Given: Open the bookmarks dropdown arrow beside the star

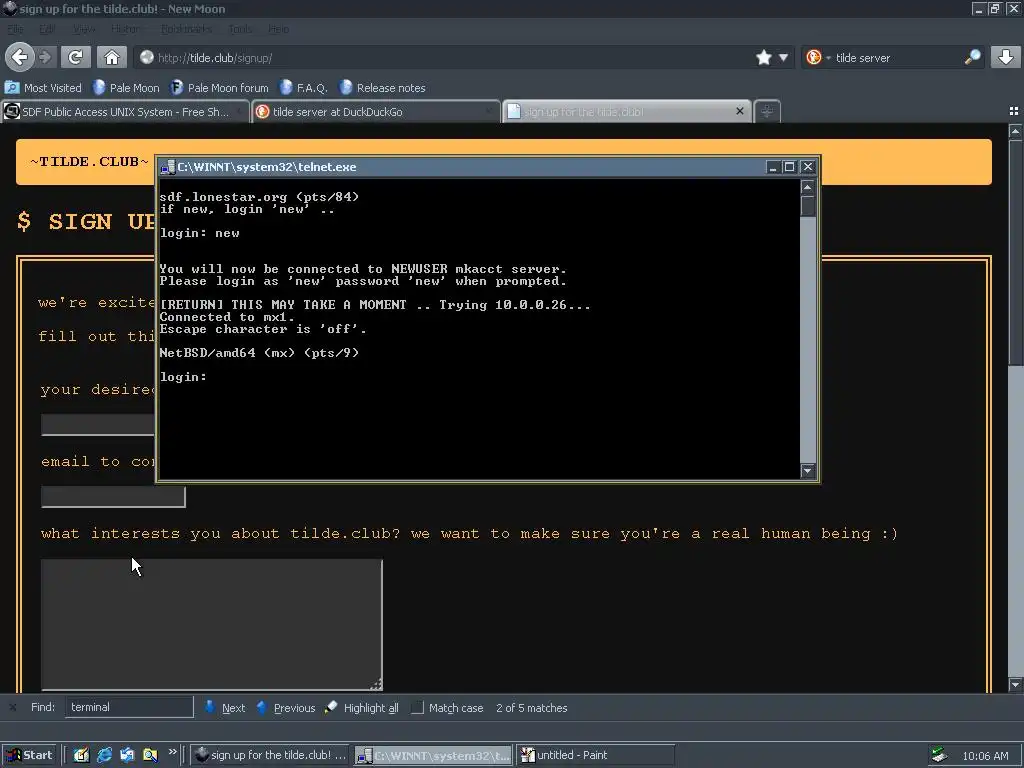Looking at the screenshot, I should (x=783, y=57).
